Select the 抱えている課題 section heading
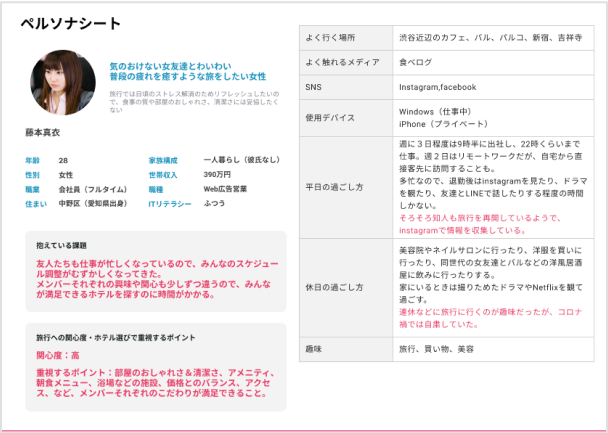Screen dimensions: 608x433 point(61,244)
